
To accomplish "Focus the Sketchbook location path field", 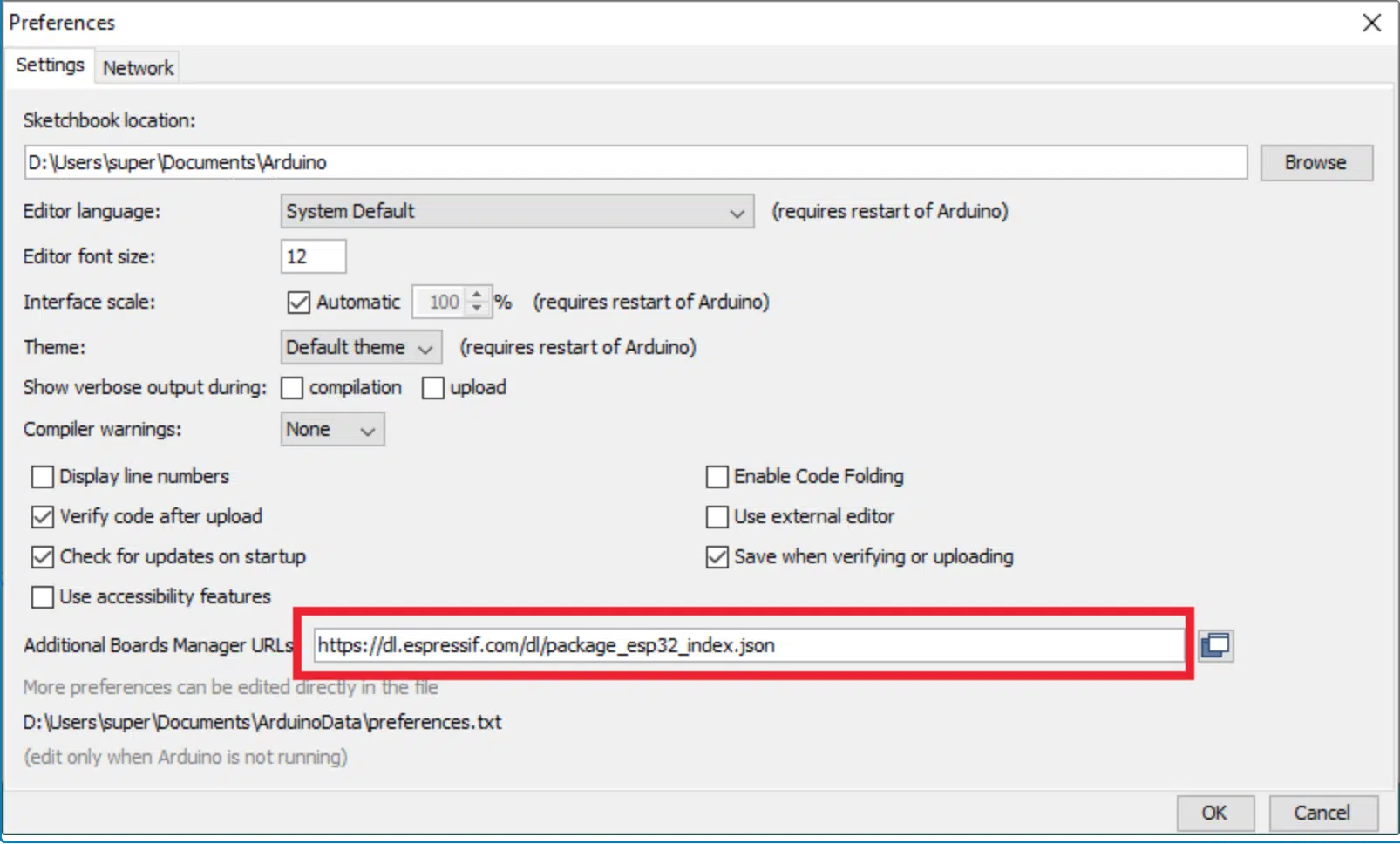I will tap(635, 163).
